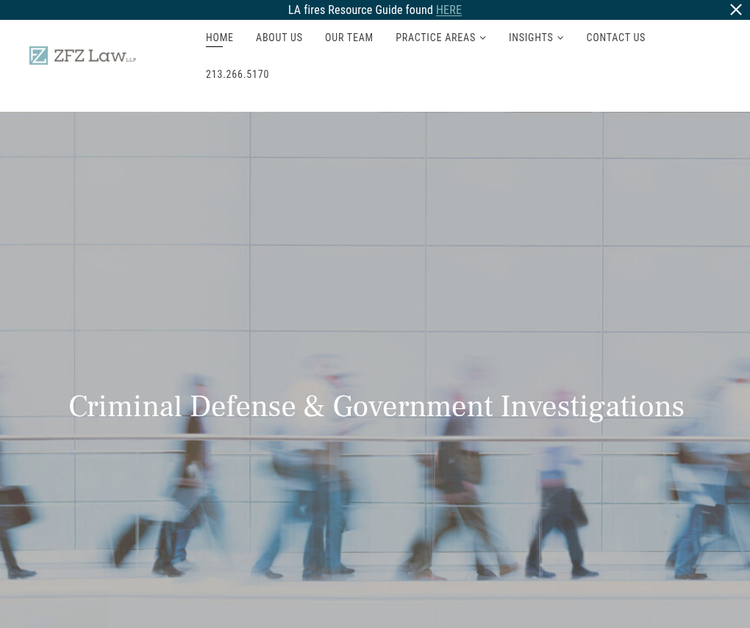The width and height of the screenshot is (750, 628).
Task: Click the LA fires Resource Guide banner text
Action: [x=360, y=10]
